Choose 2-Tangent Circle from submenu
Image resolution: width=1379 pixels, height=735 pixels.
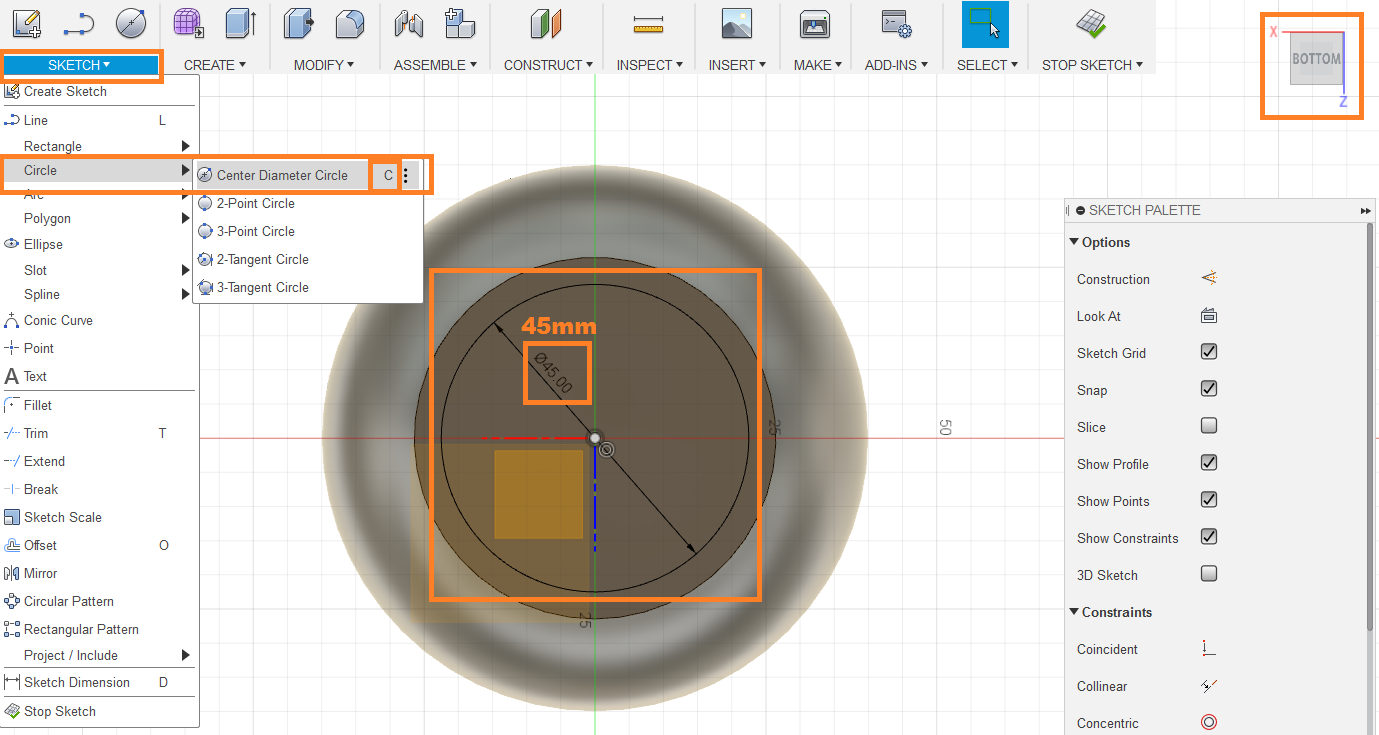(x=263, y=259)
